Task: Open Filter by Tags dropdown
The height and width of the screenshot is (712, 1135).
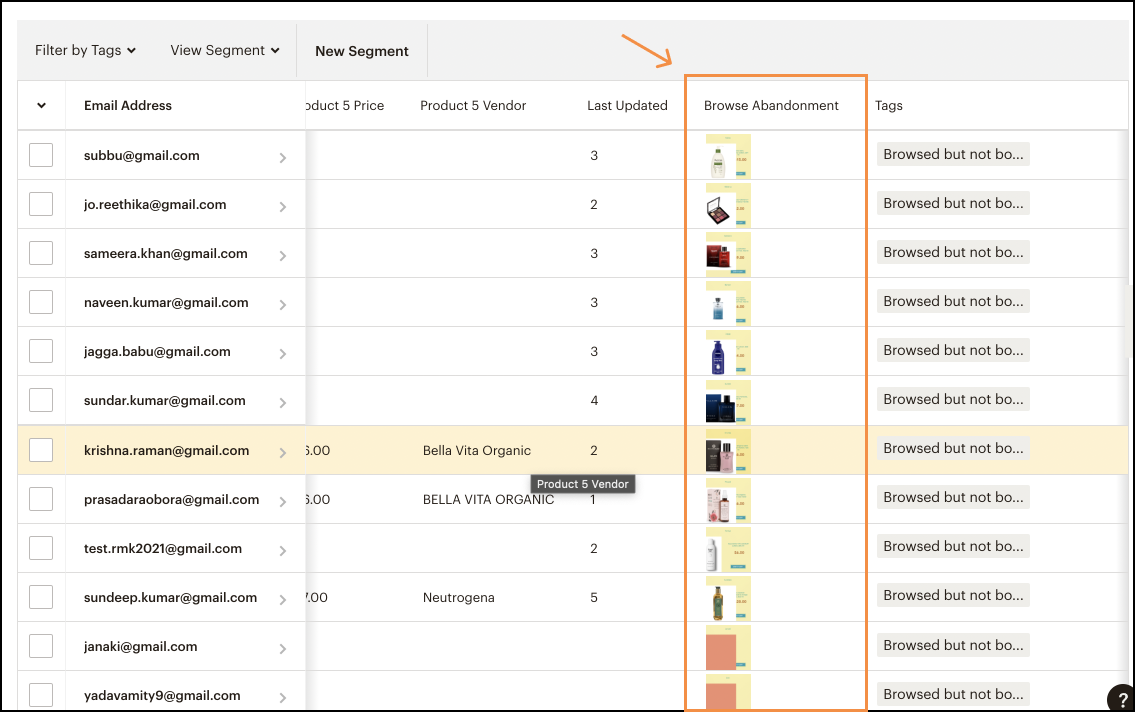Action: 85,51
